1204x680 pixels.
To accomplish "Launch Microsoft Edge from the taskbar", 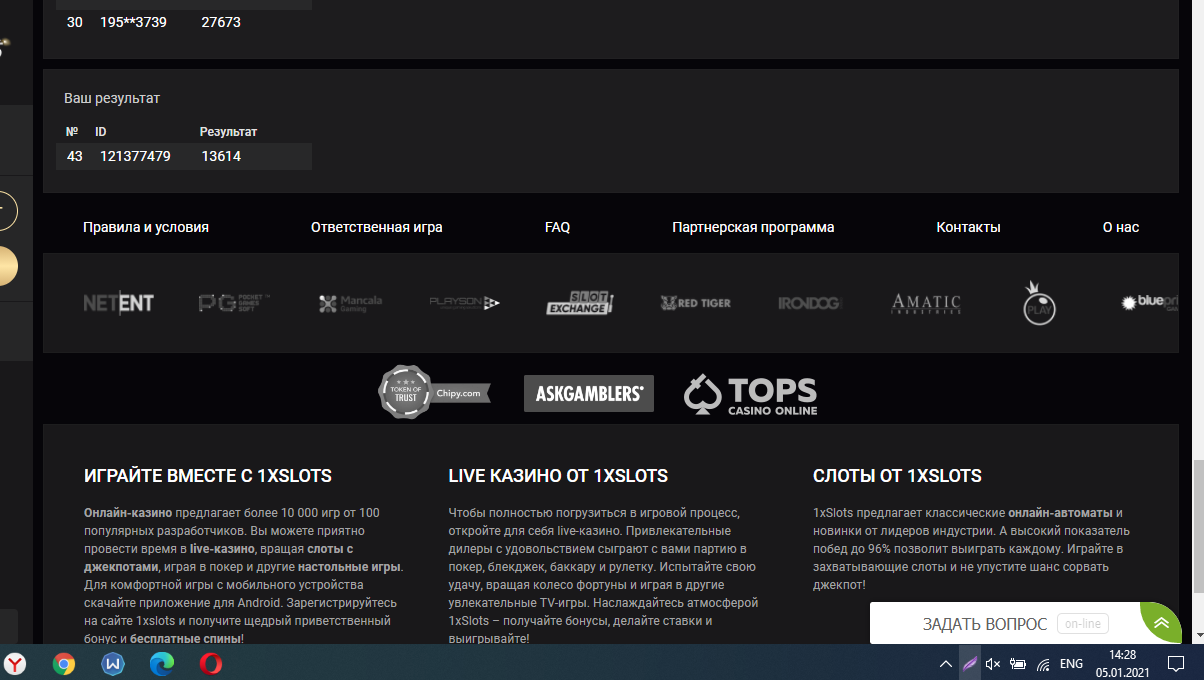I will coord(161,663).
